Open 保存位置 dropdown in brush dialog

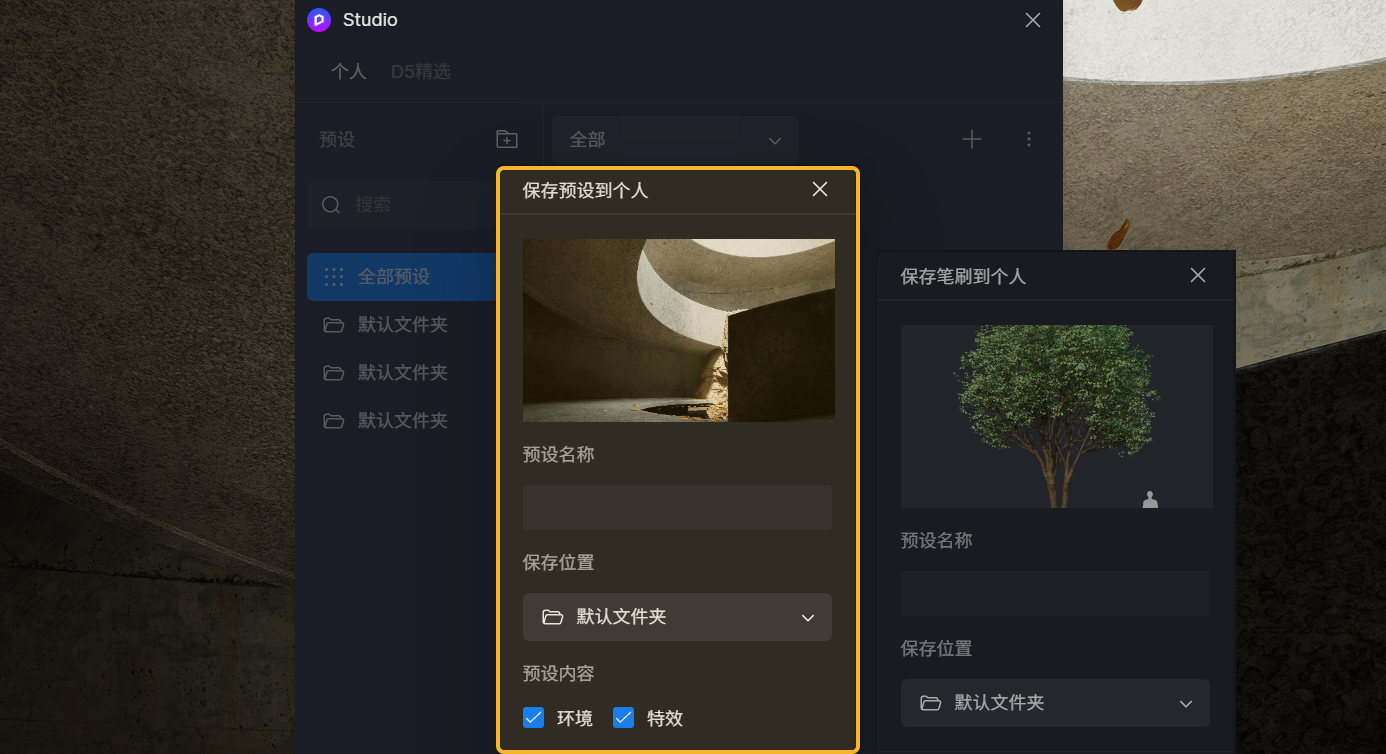[1055, 703]
